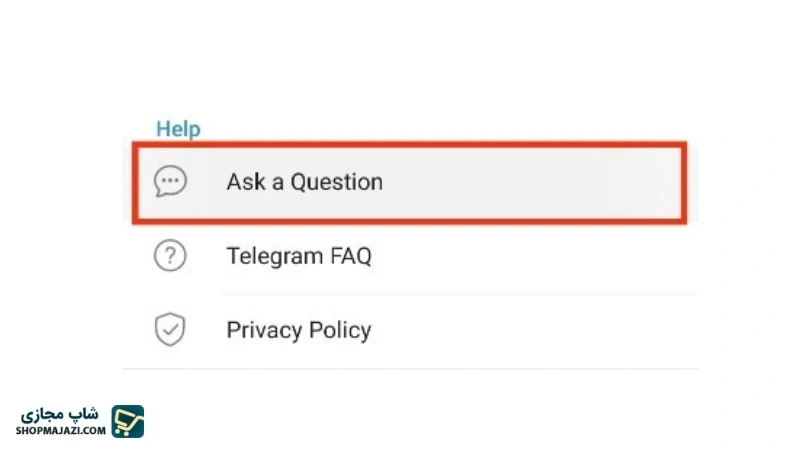The width and height of the screenshot is (800, 450).
Task: Tap the word FAQ after Telegram
Action: 351,256
